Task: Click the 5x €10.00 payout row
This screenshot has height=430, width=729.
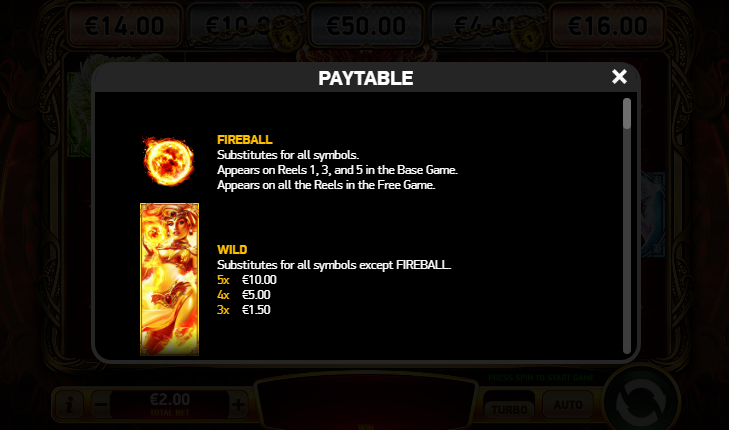Action: (247, 280)
